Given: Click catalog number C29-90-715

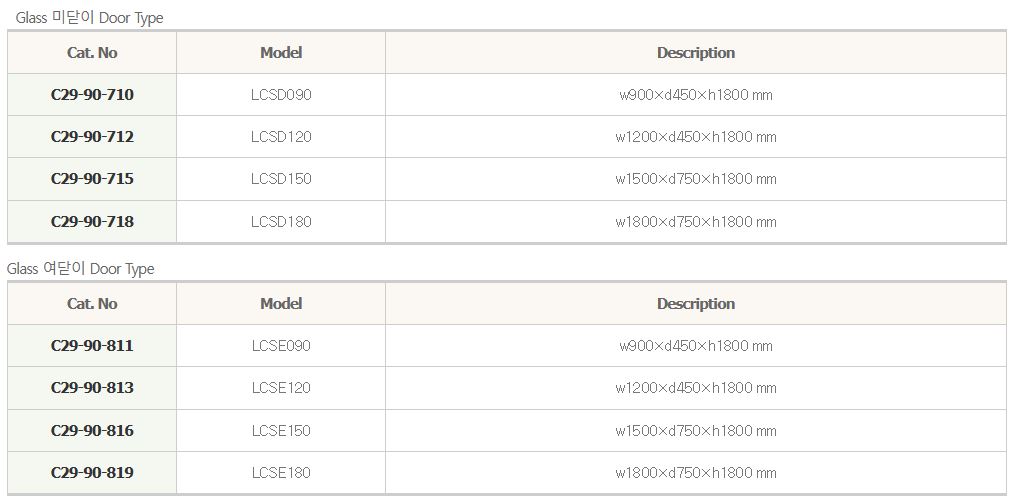Looking at the screenshot, I should (92, 179).
